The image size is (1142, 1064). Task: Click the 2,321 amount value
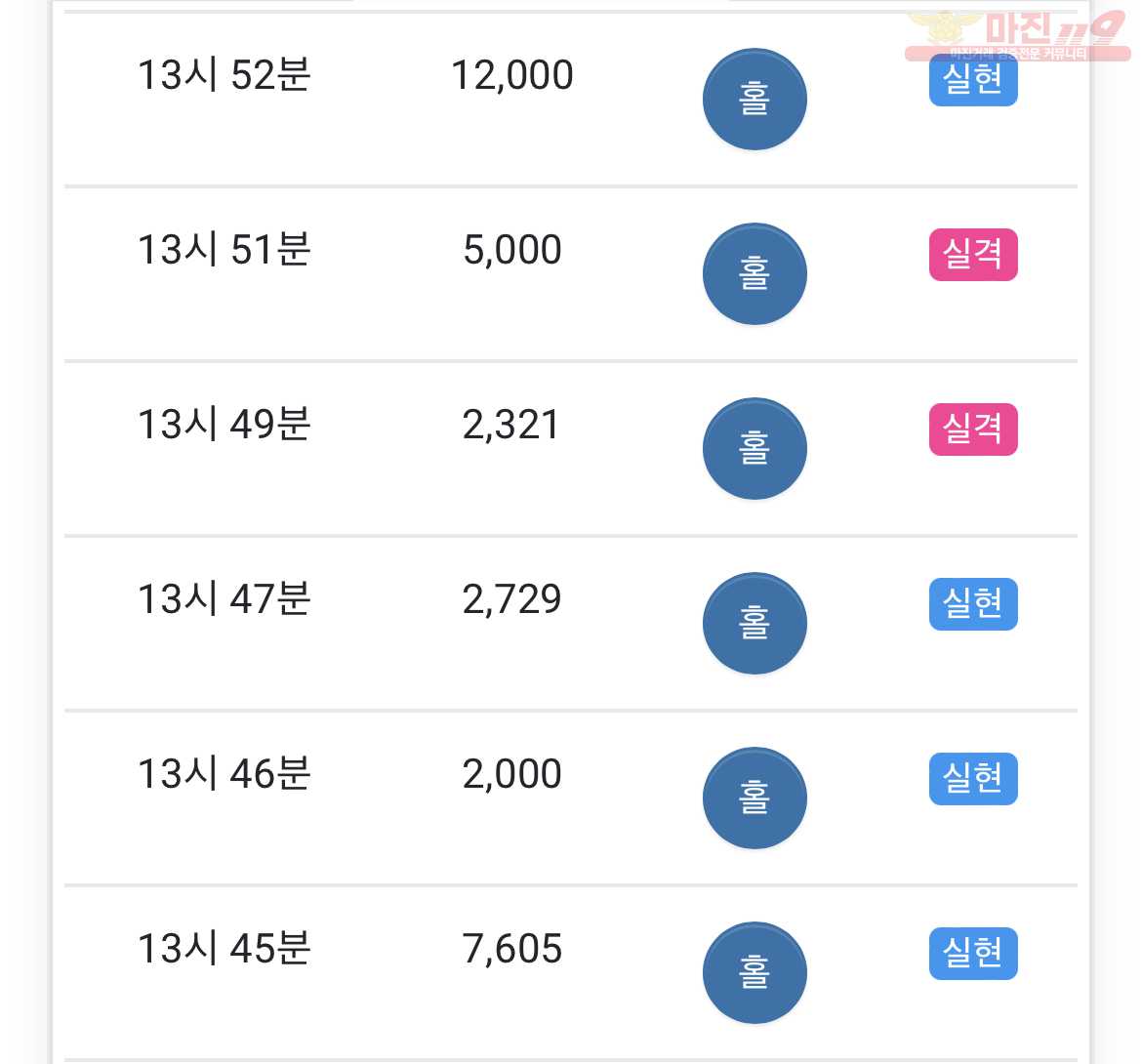(x=511, y=426)
